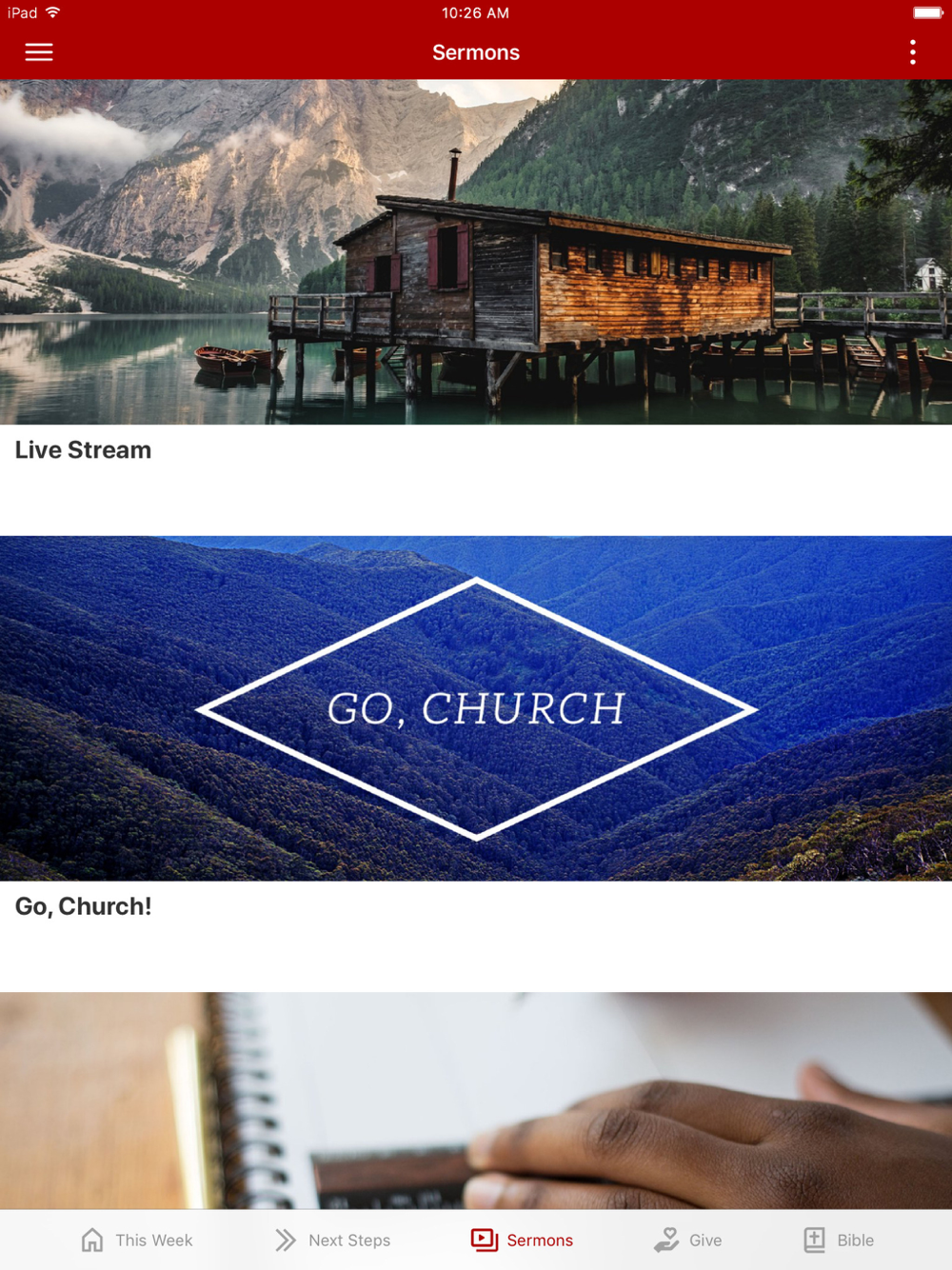
Task: Open the Live Stream title link
Action: pyautogui.click(x=83, y=450)
